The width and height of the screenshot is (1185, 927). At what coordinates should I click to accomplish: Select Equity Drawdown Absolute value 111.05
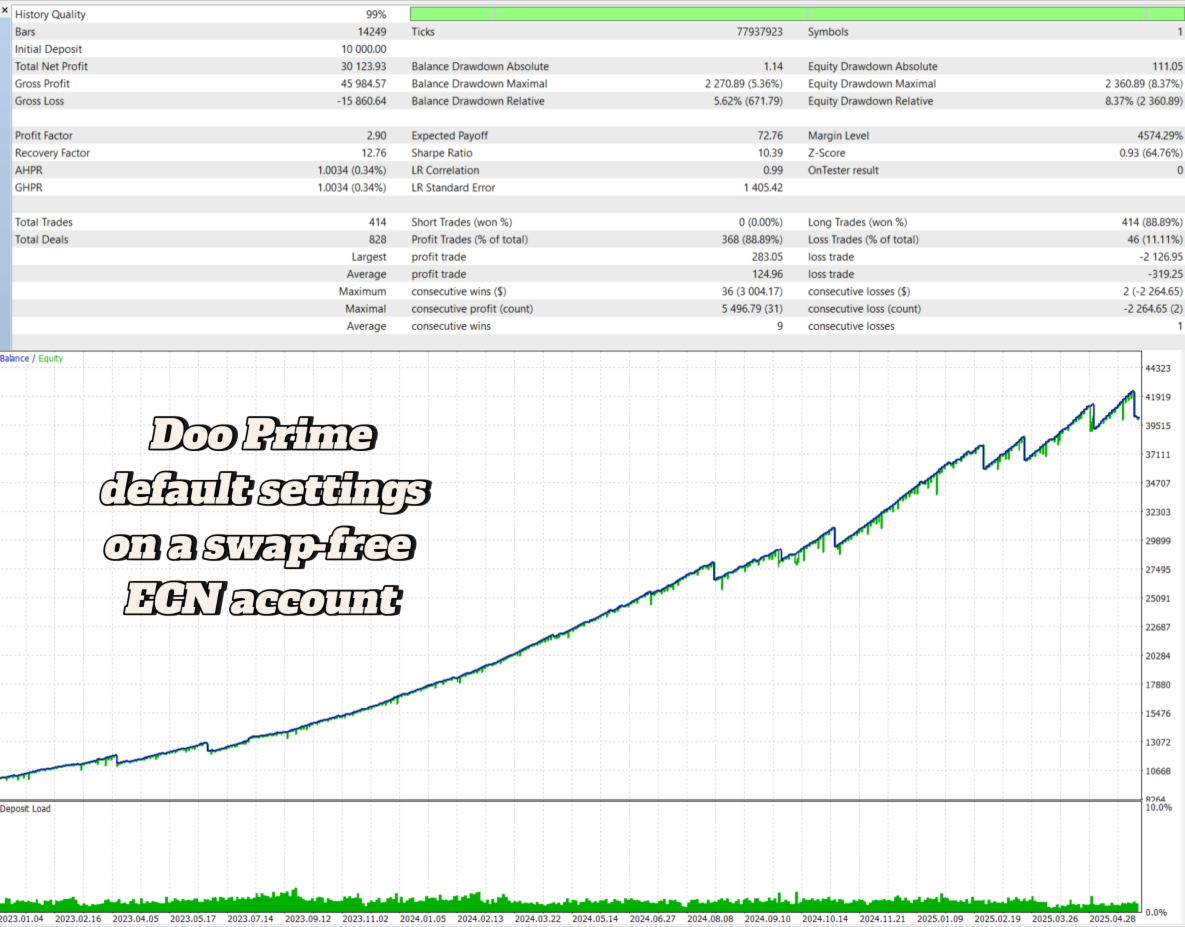click(1168, 66)
